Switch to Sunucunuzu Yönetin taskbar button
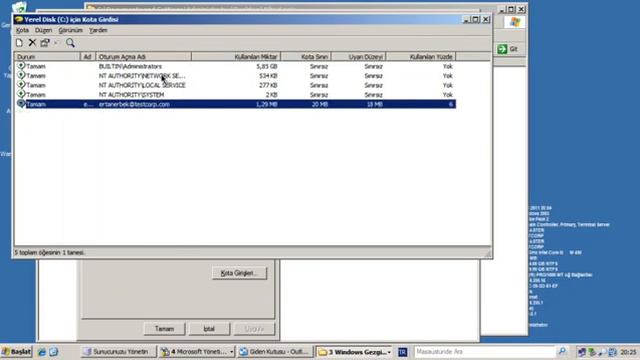 point(119,351)
